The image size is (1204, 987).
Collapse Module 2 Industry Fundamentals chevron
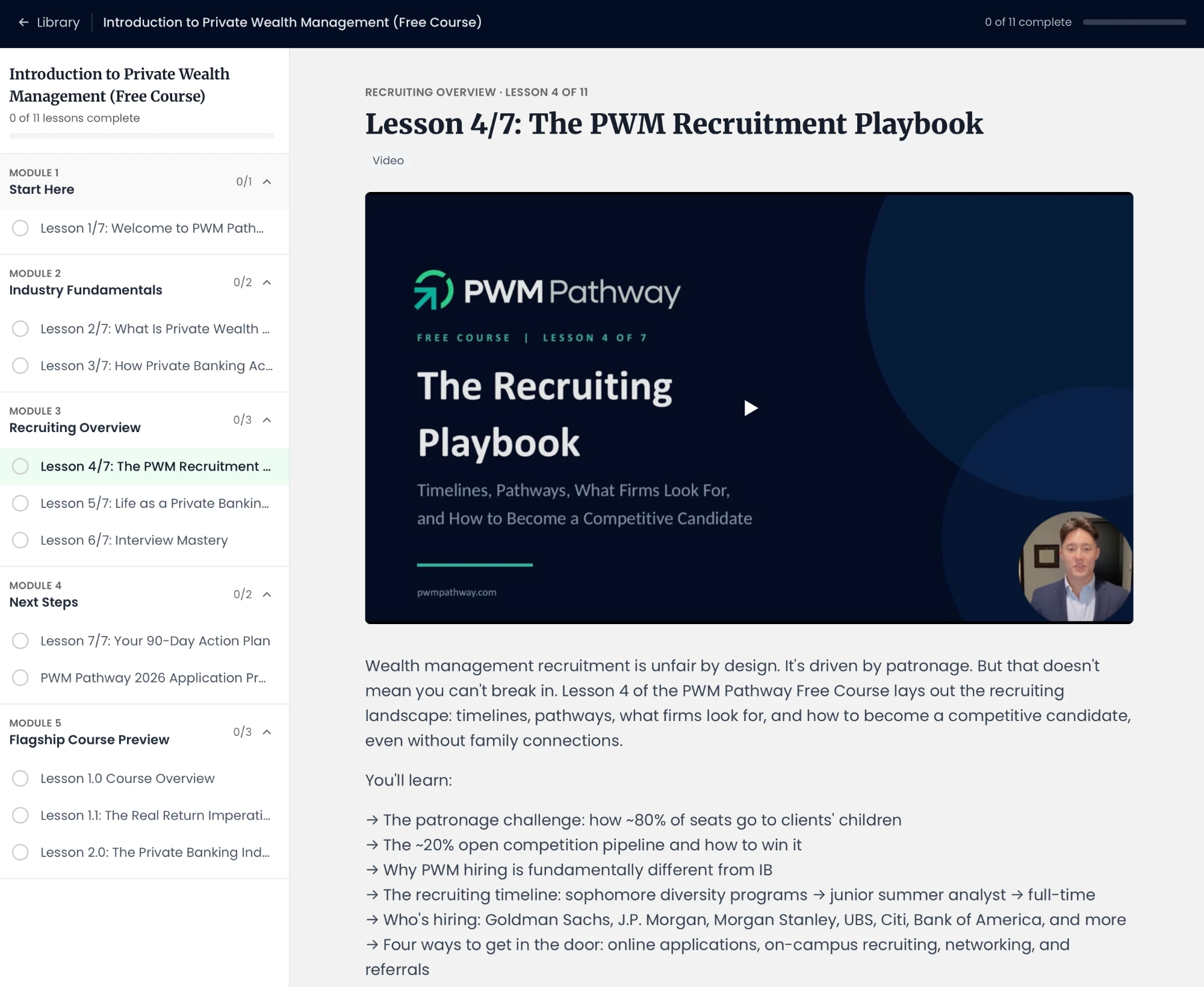[267, 282]
